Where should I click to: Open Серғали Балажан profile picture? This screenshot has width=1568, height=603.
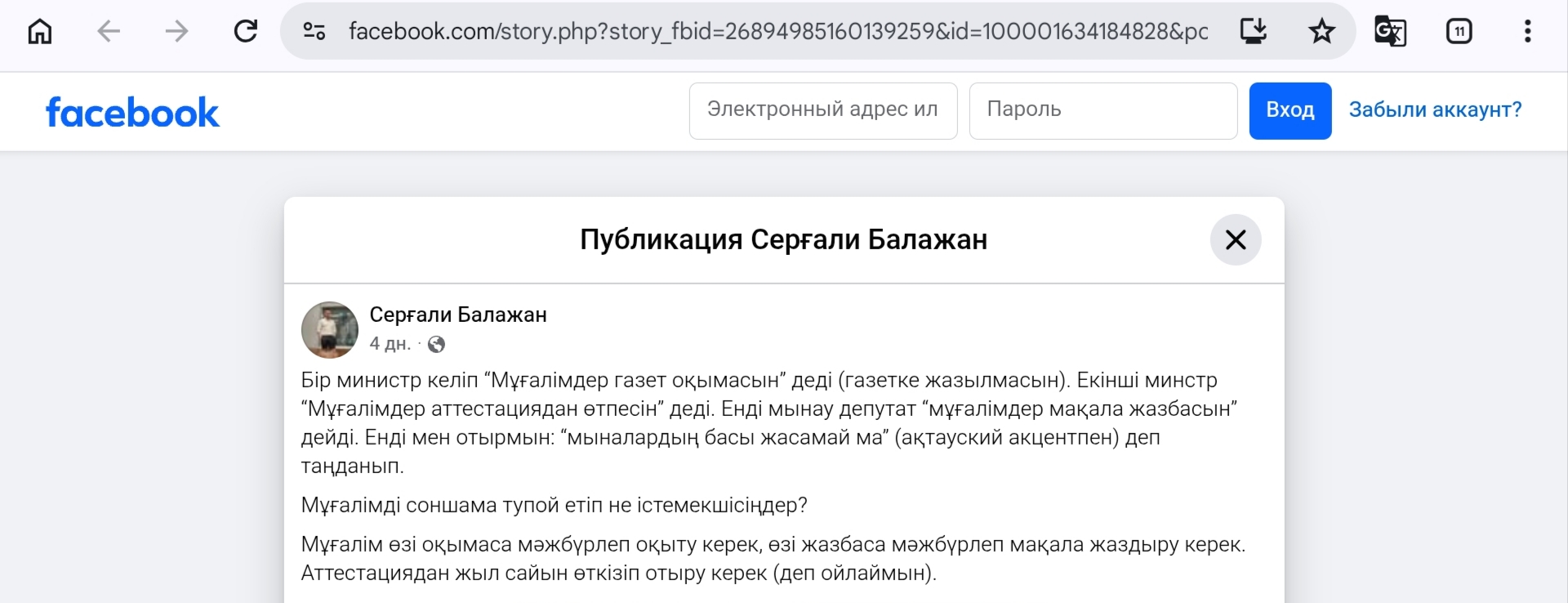pyautogui.click(x=330, y=329)
